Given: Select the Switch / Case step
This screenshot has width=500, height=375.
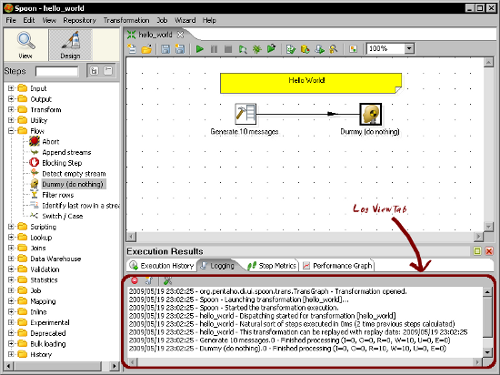Looking at the screenshot, I should click(x=63, y=216).
